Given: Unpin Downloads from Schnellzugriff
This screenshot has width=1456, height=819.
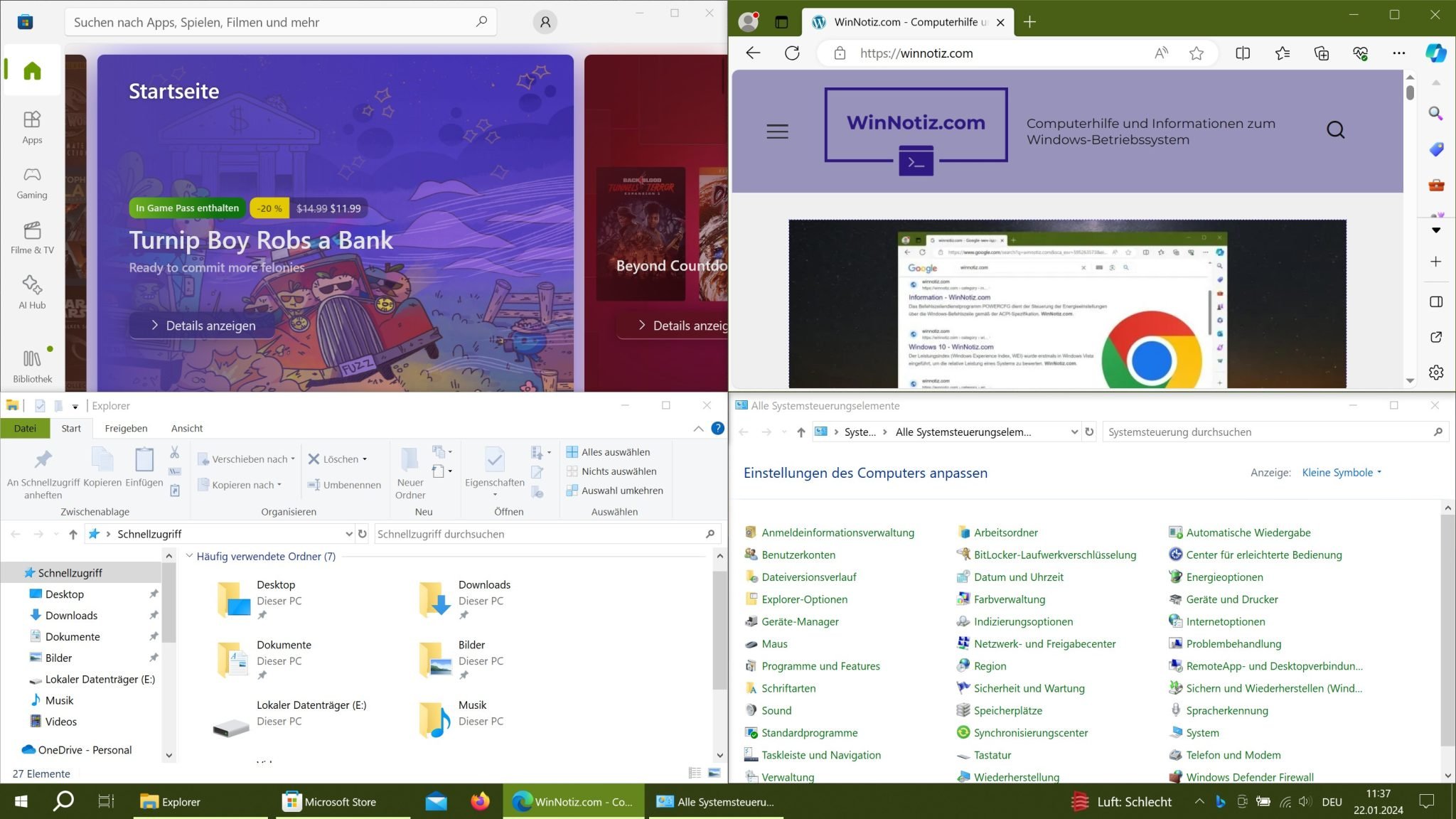Looking at the screenshot, I should [x=154, y=615].
